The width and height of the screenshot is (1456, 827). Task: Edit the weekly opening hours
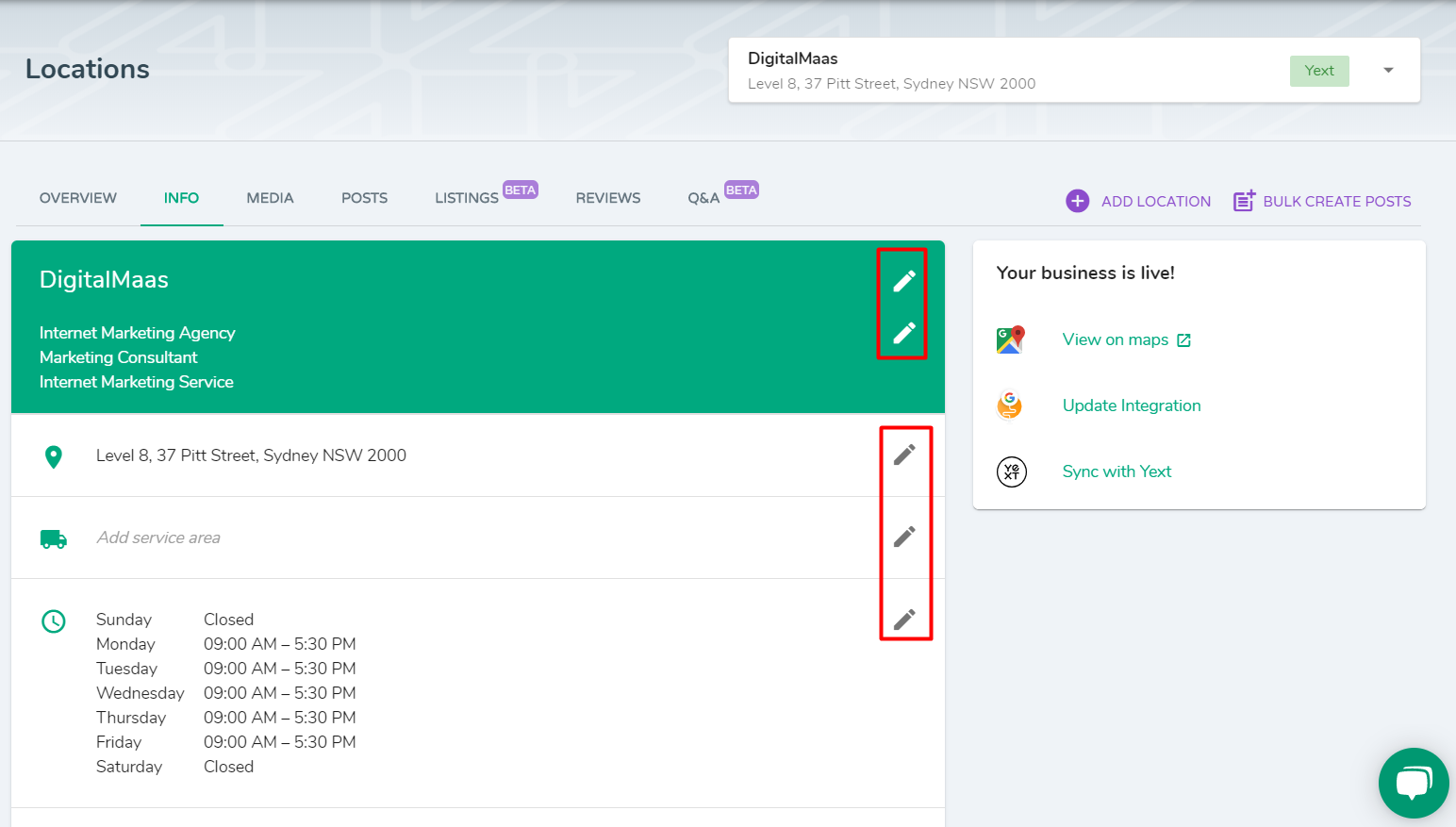point(904,619)
